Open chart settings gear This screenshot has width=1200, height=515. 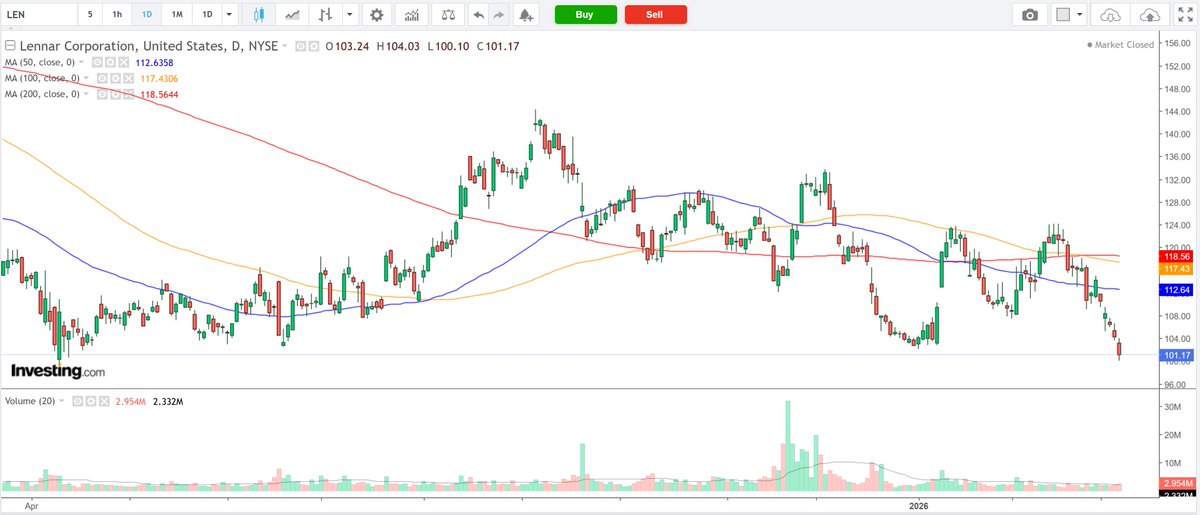(x=376, y=15)
